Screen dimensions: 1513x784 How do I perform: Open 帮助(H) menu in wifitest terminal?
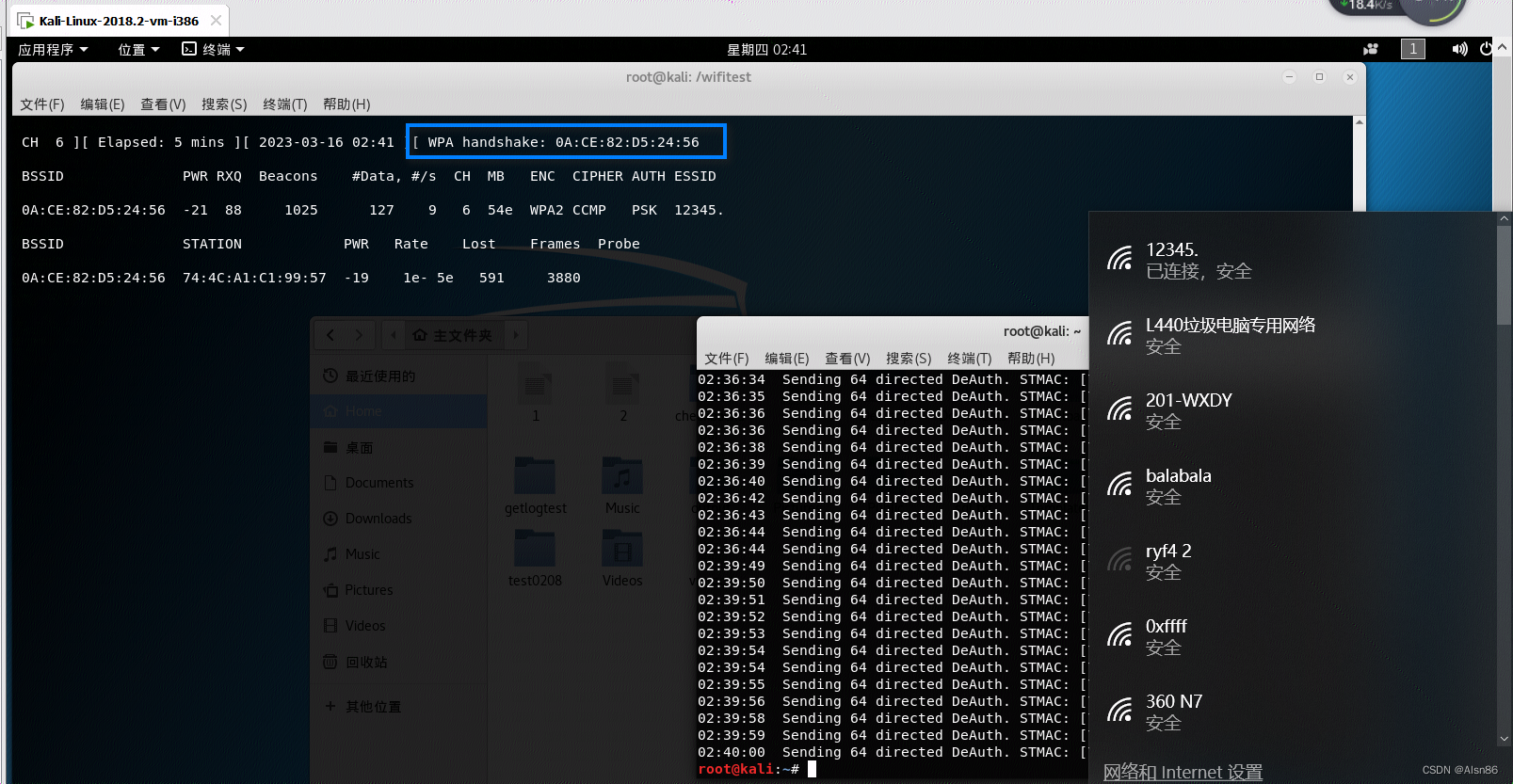point(346,104)
